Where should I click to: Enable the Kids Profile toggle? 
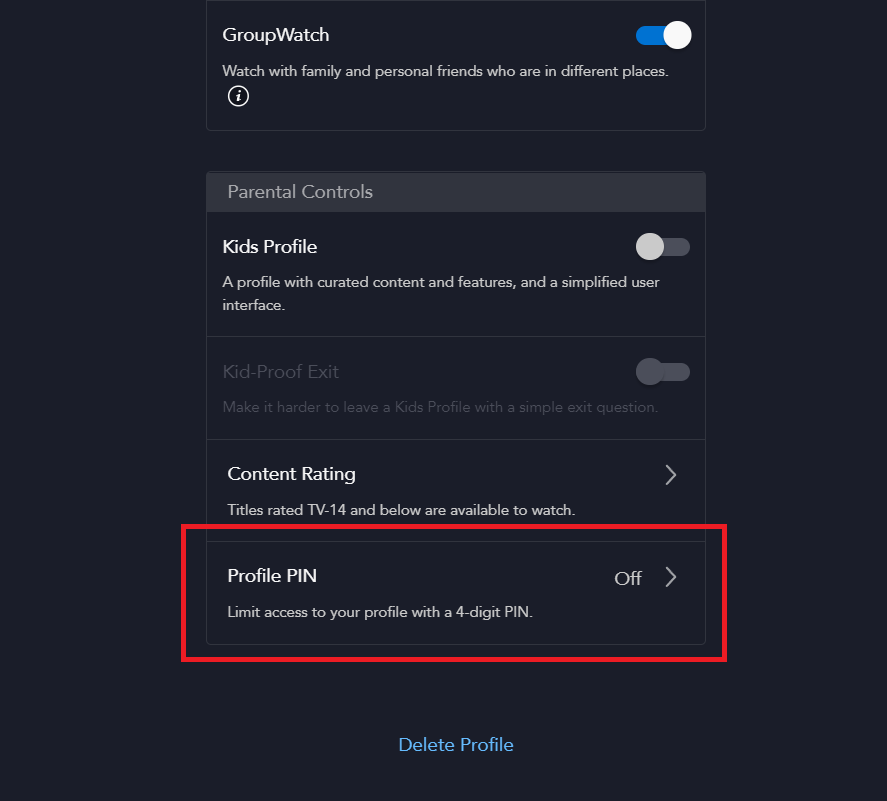[x=663, y=247]
